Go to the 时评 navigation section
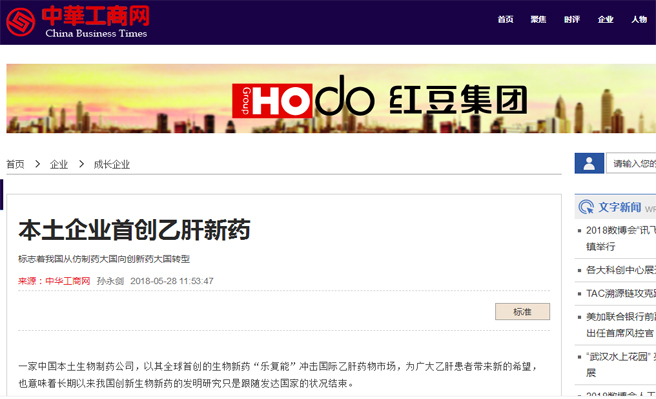This screenshot has height=399, width=656. [572, 20]
